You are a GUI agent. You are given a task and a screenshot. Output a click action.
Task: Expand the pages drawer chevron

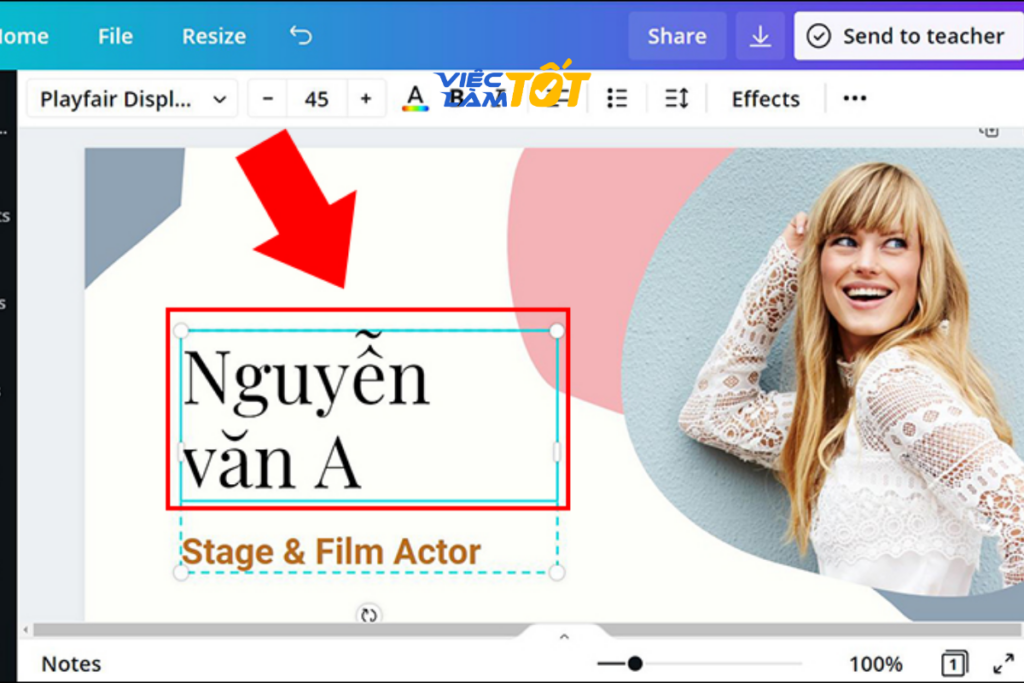pyautogui.click(x=564, y=636)
